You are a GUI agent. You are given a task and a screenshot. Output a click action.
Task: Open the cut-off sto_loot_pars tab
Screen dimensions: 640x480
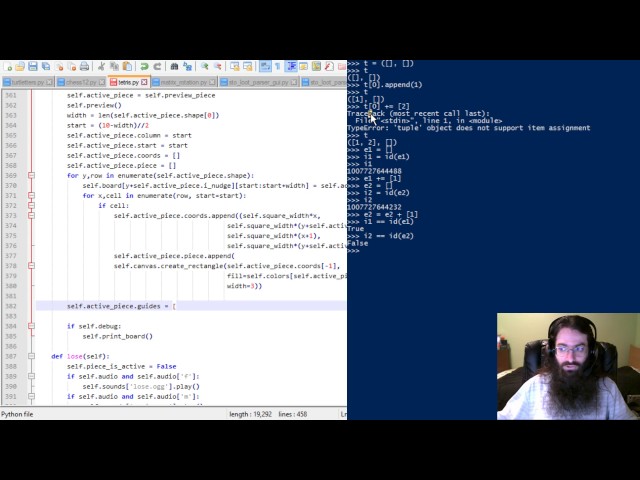(324, 82)
